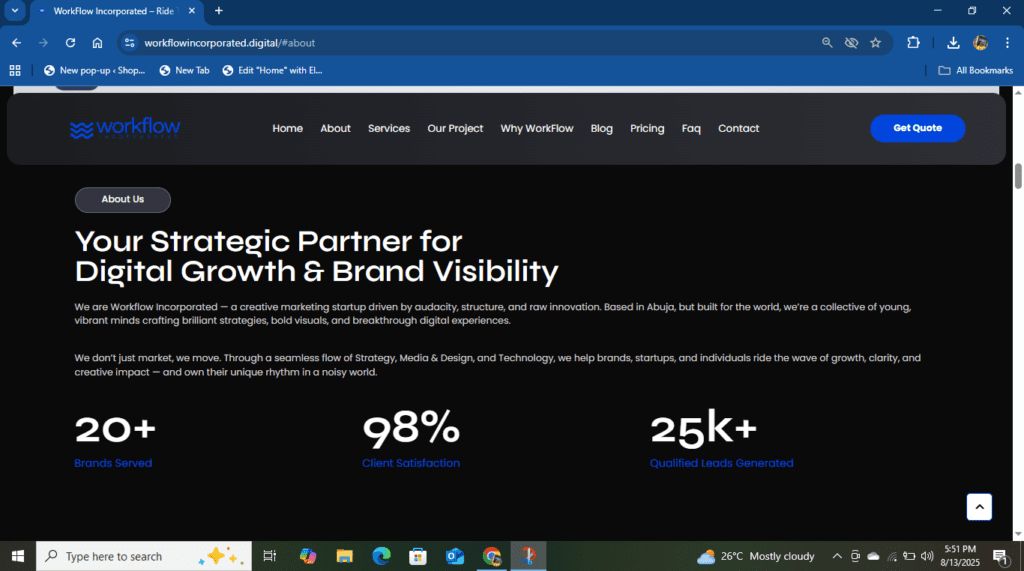Open the Services menu item
The height and width of the screenshot is (571, 1024).
pyautogui.click(x=388, y=128)
